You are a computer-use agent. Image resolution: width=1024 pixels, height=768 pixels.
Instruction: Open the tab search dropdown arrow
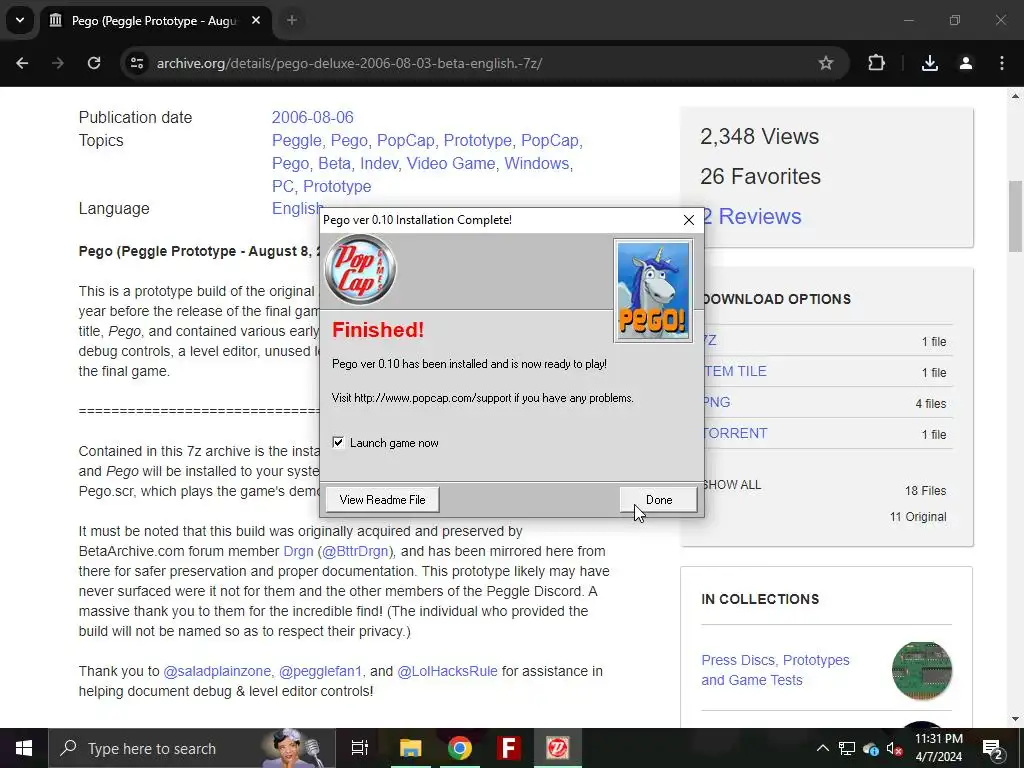pos(20,20)
